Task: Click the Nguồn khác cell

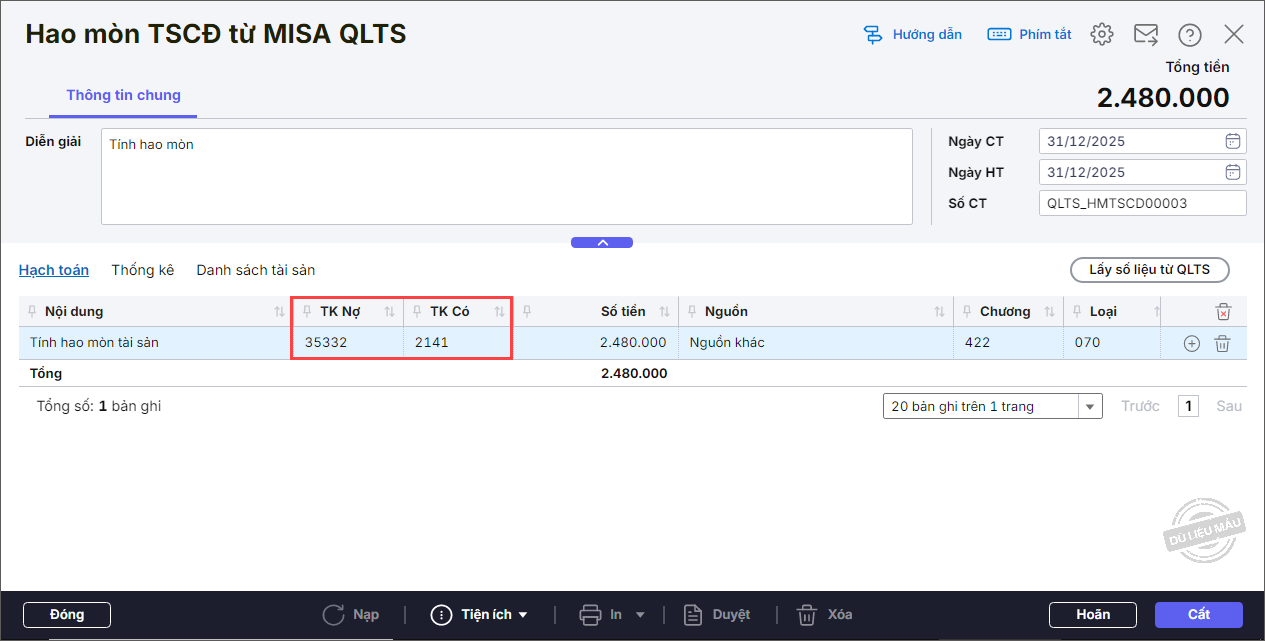Action: coord(815,343)
